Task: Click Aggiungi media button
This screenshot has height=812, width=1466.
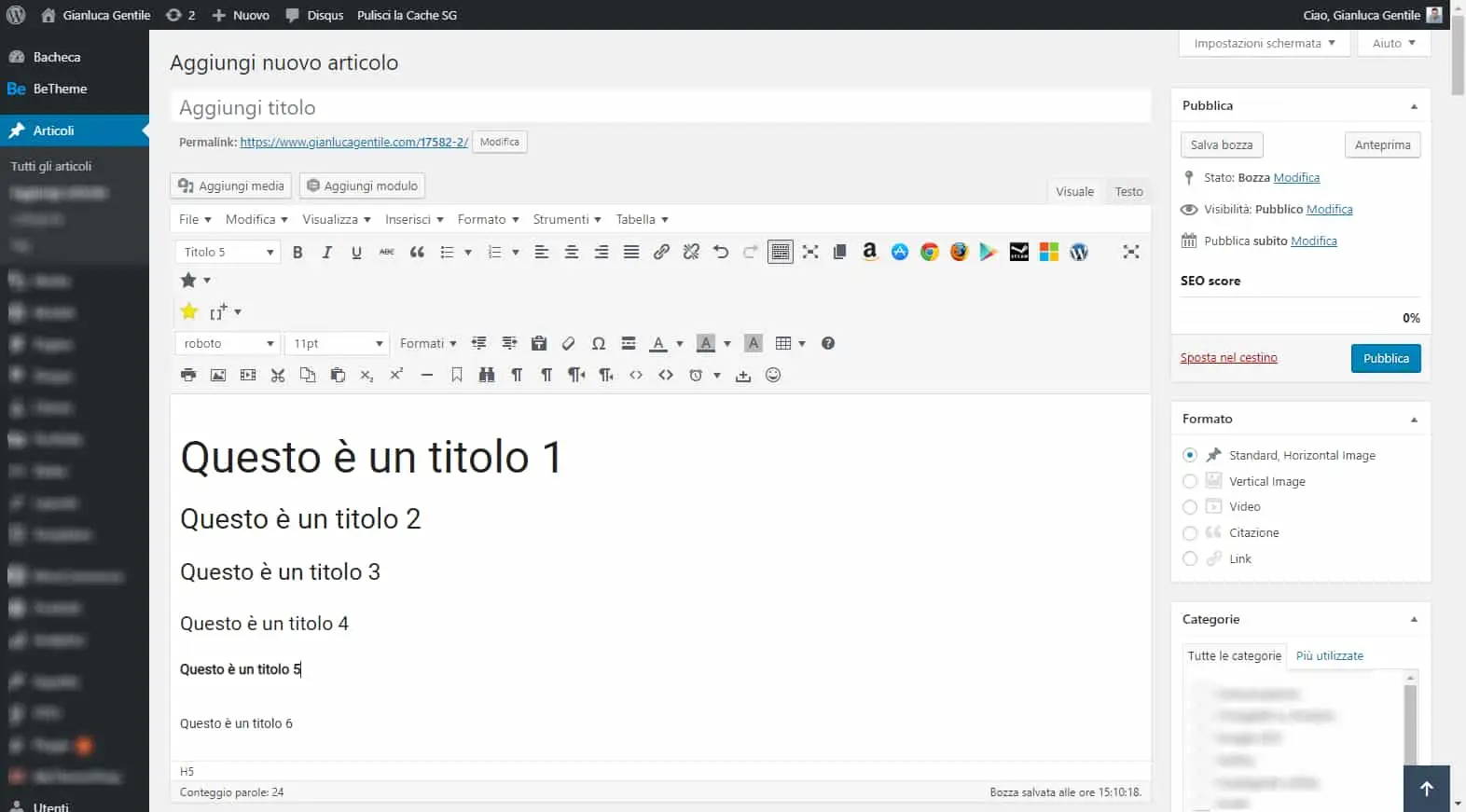Action: coord(231,186)
